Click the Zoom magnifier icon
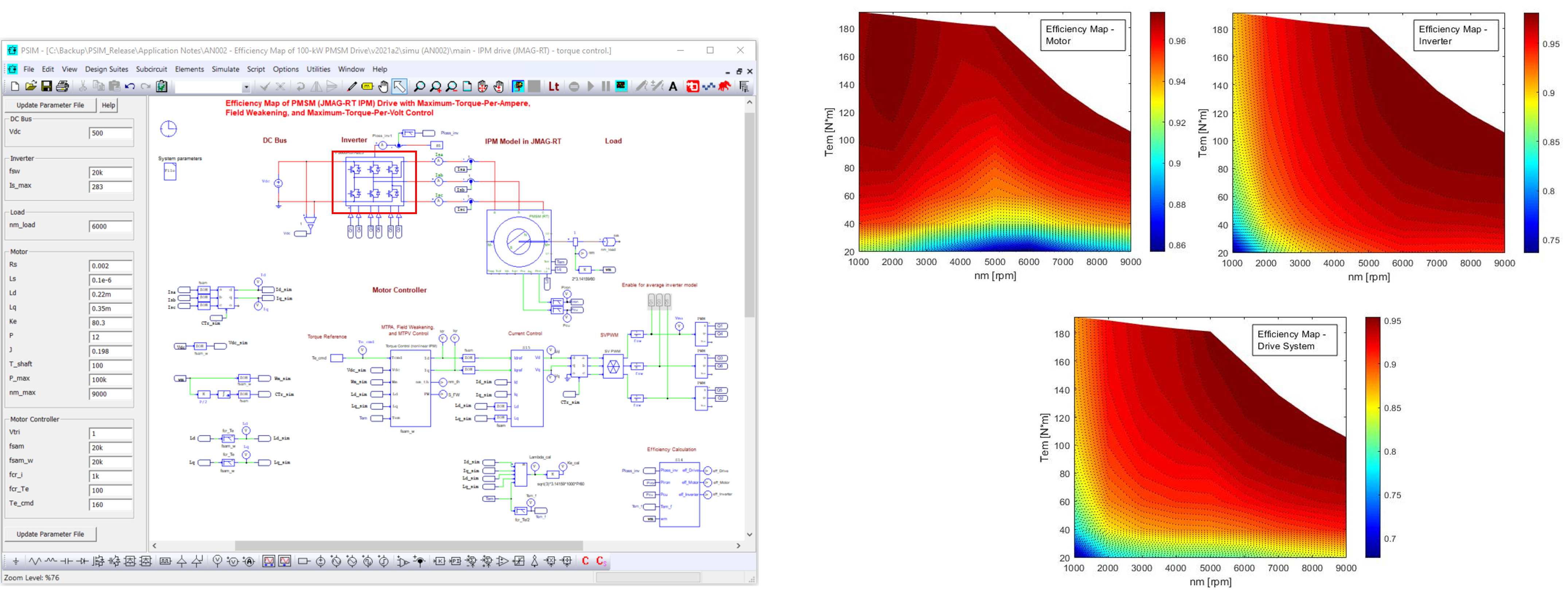Screen dimensions: 1568x593 coord(420,86)
